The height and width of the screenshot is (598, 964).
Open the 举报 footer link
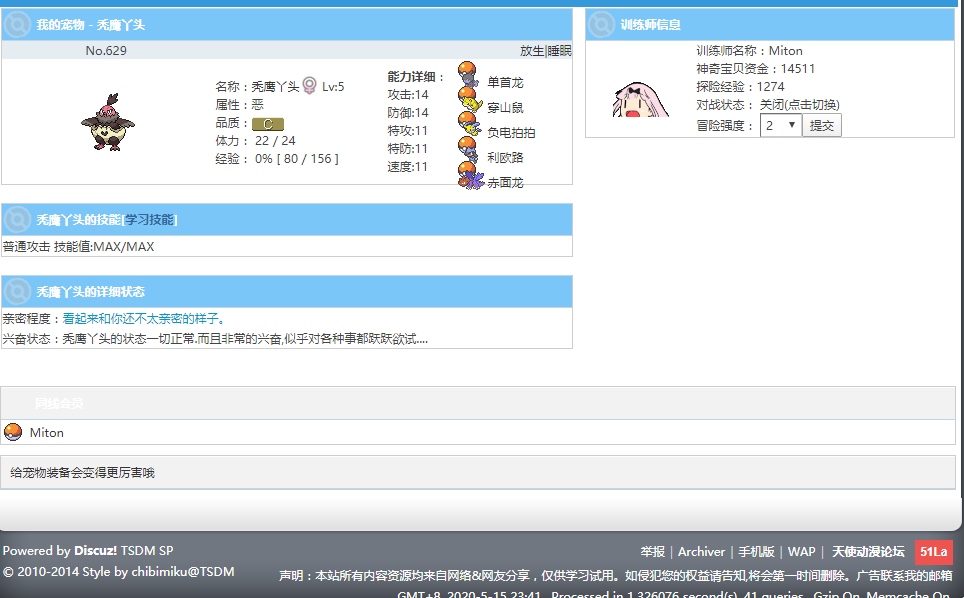click(652, 551)
